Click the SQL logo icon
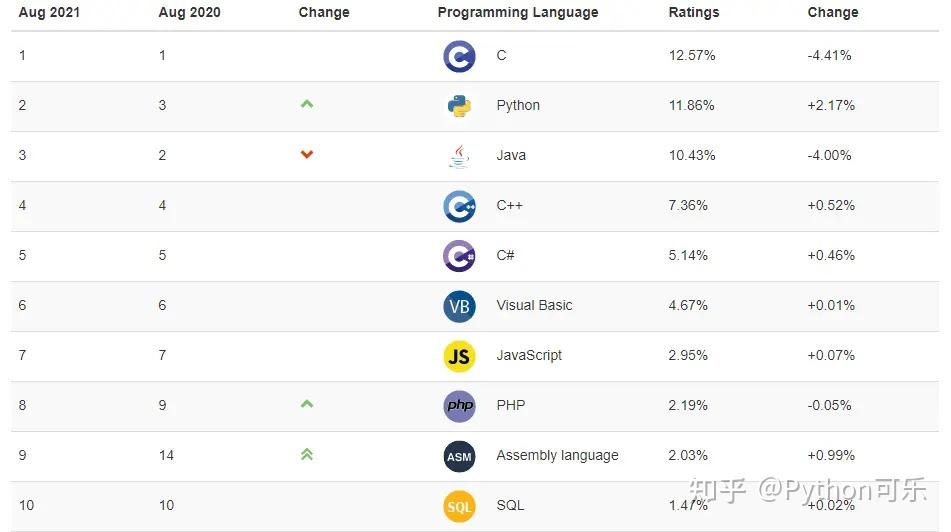 coord(459,506)
